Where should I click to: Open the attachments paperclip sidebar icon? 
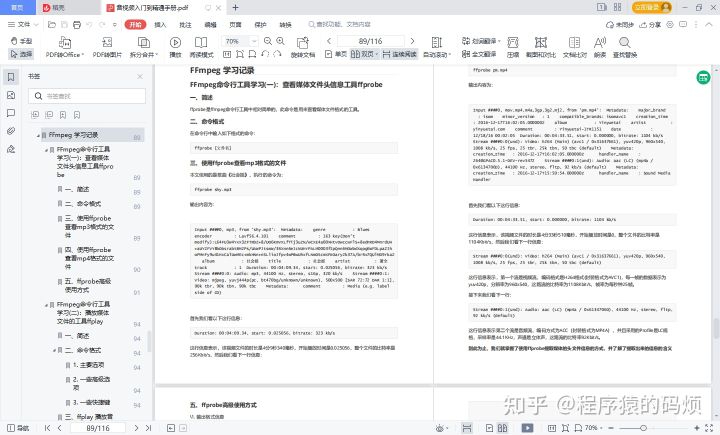click(11, 131)
